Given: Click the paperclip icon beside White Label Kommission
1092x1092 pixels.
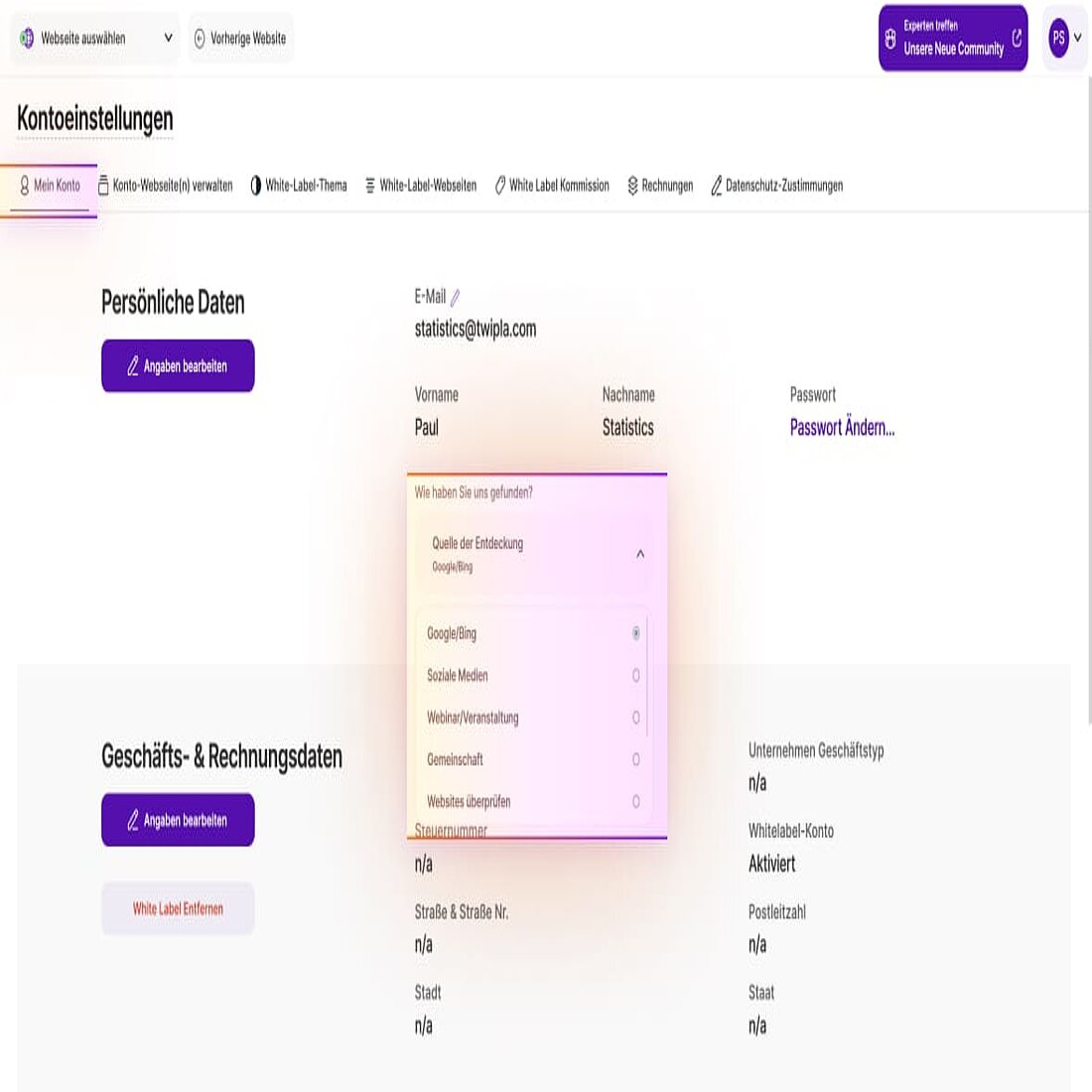Looking at the screenshot, I should coord(499,185).
